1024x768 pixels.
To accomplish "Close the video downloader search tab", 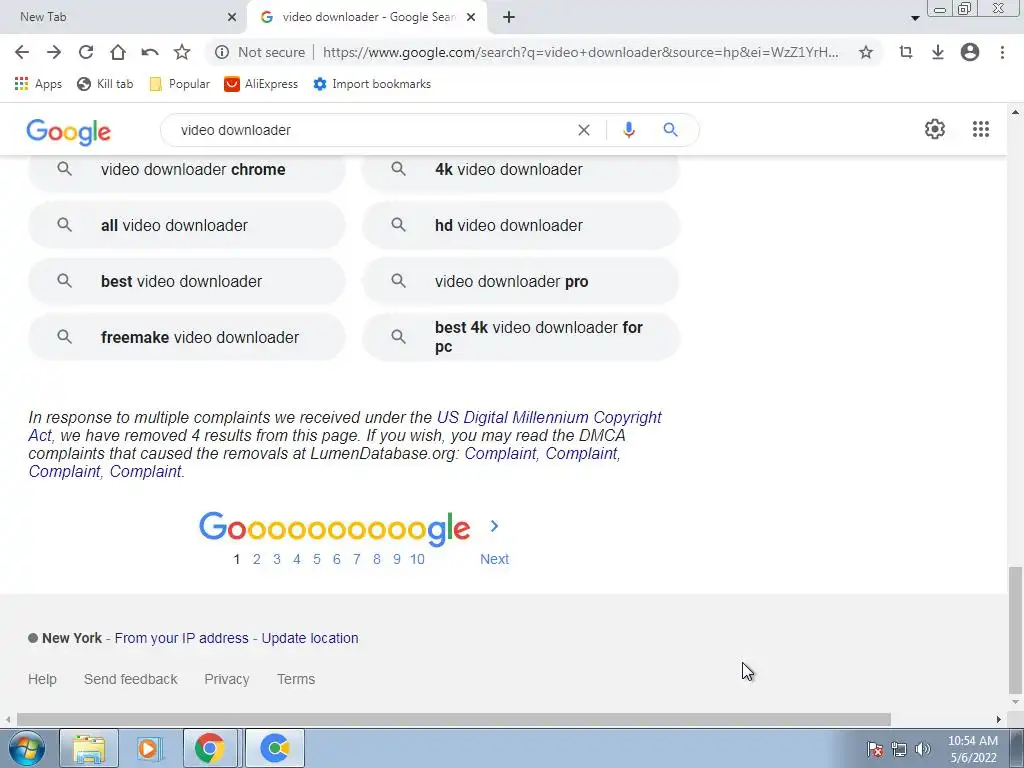I will [471, 18].
